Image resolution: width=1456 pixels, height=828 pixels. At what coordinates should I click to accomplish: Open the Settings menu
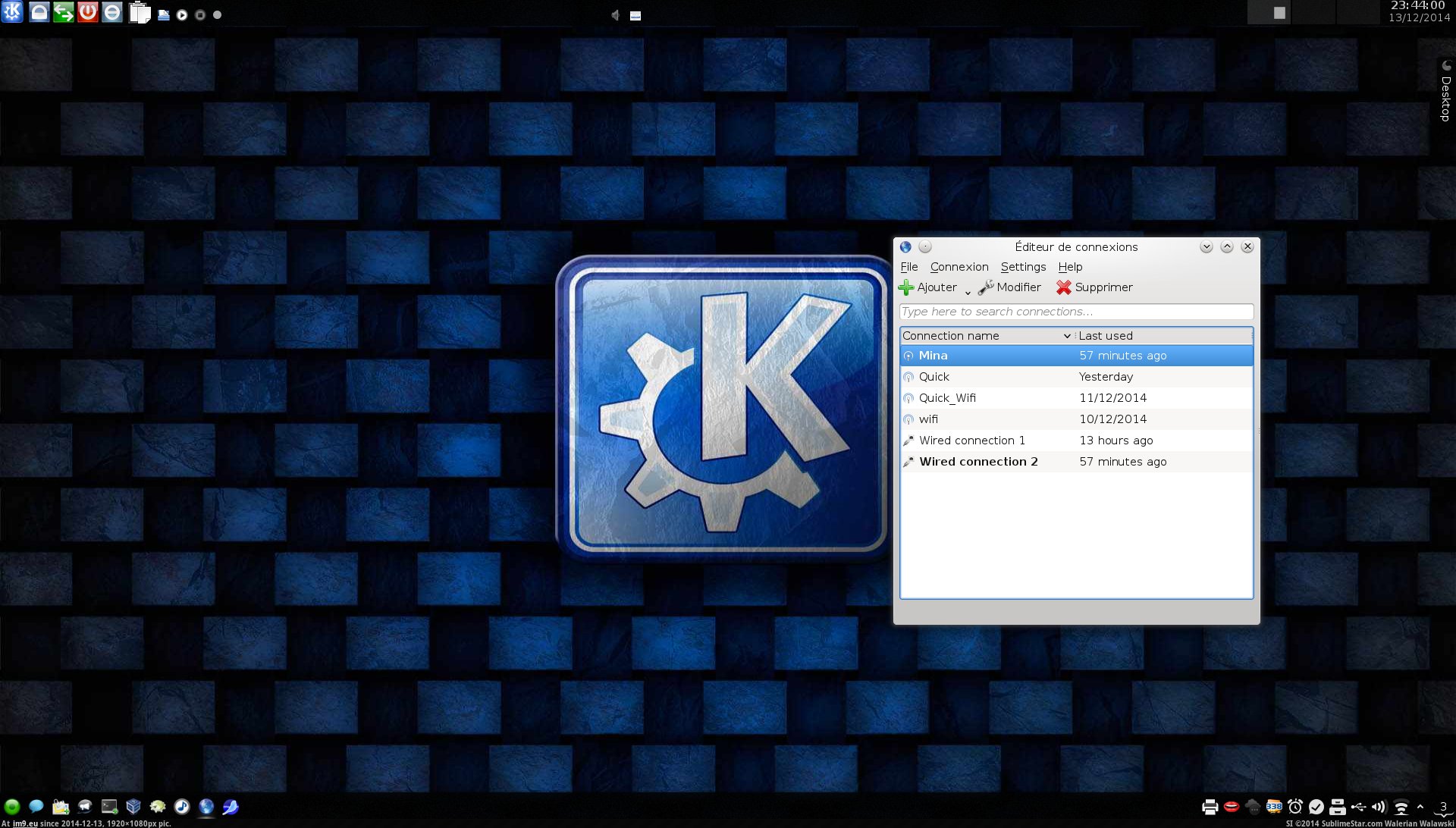click(x=1023, y=267)
